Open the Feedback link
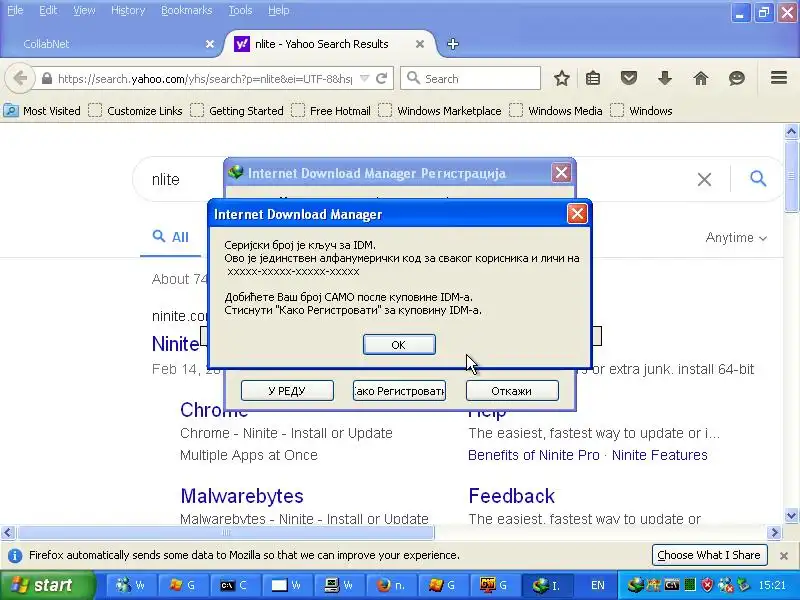 511,496
